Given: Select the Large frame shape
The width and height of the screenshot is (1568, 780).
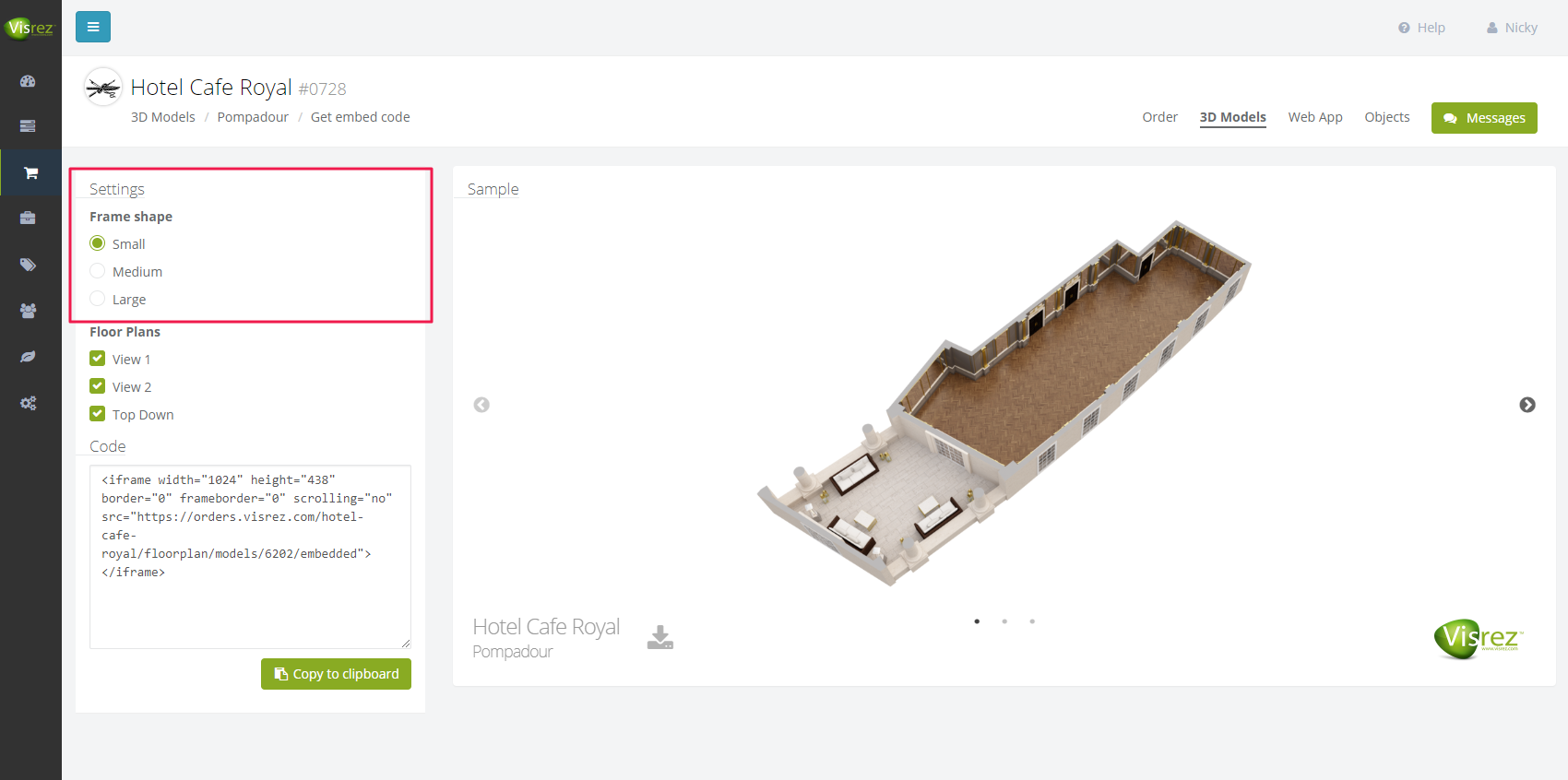Looking at the screenshot, I should coord(98,299).
